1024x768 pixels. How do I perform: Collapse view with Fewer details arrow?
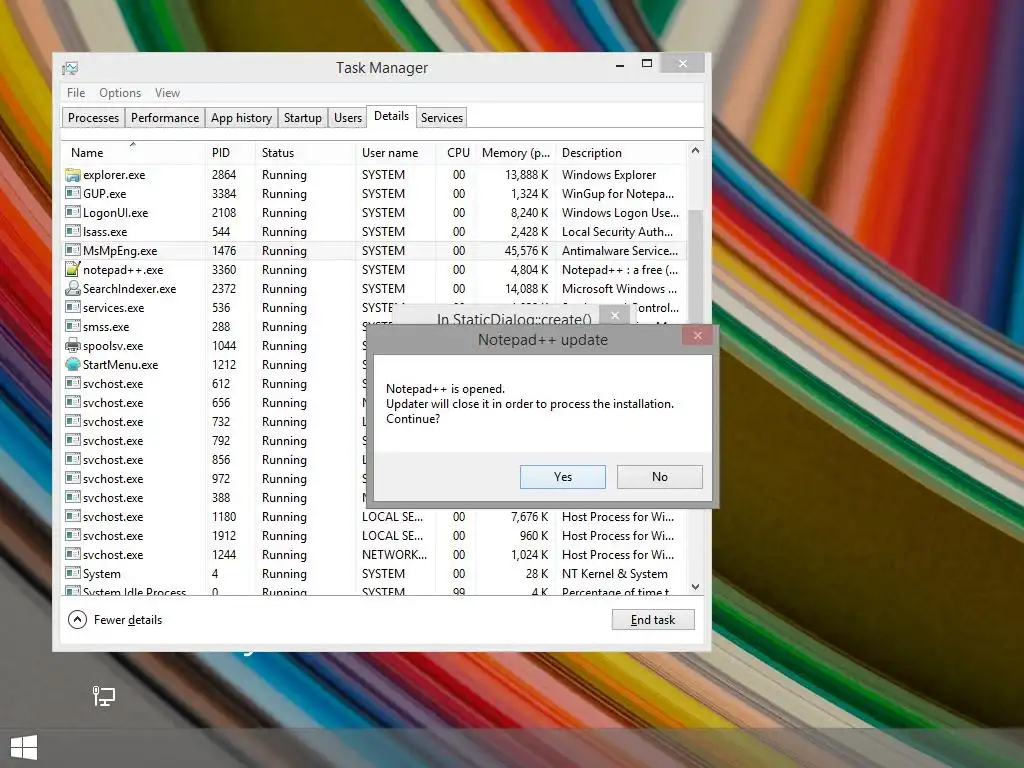click(77, 620)
